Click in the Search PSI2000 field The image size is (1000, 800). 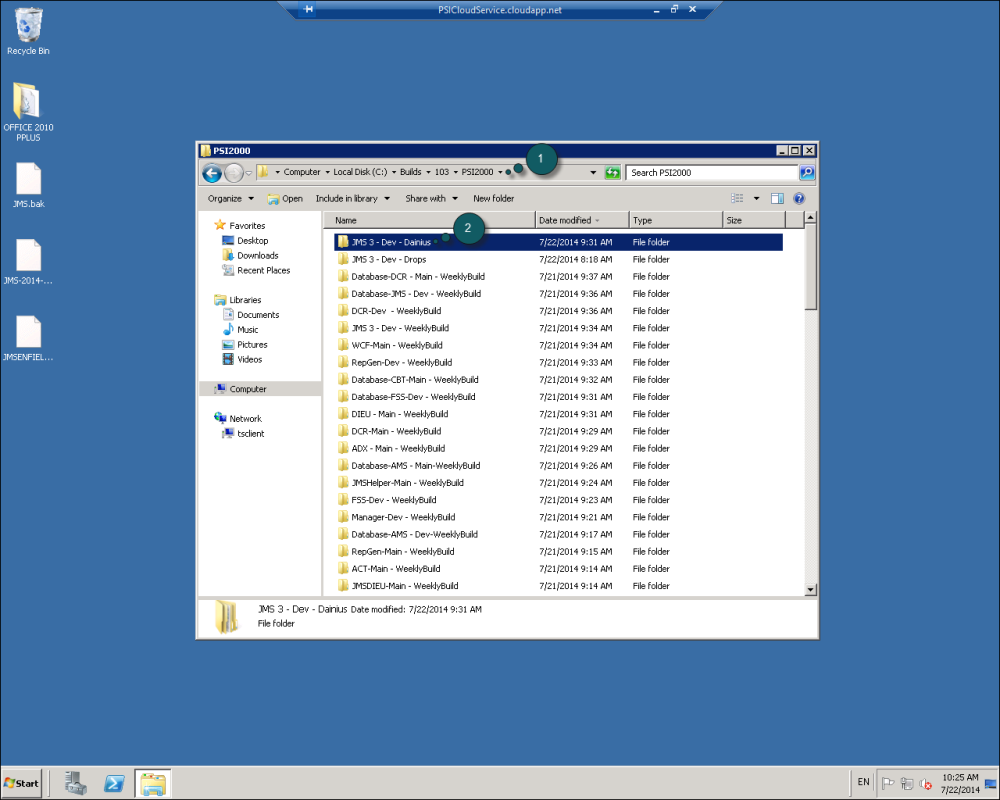pyautogui.click(x=712, y=172)
